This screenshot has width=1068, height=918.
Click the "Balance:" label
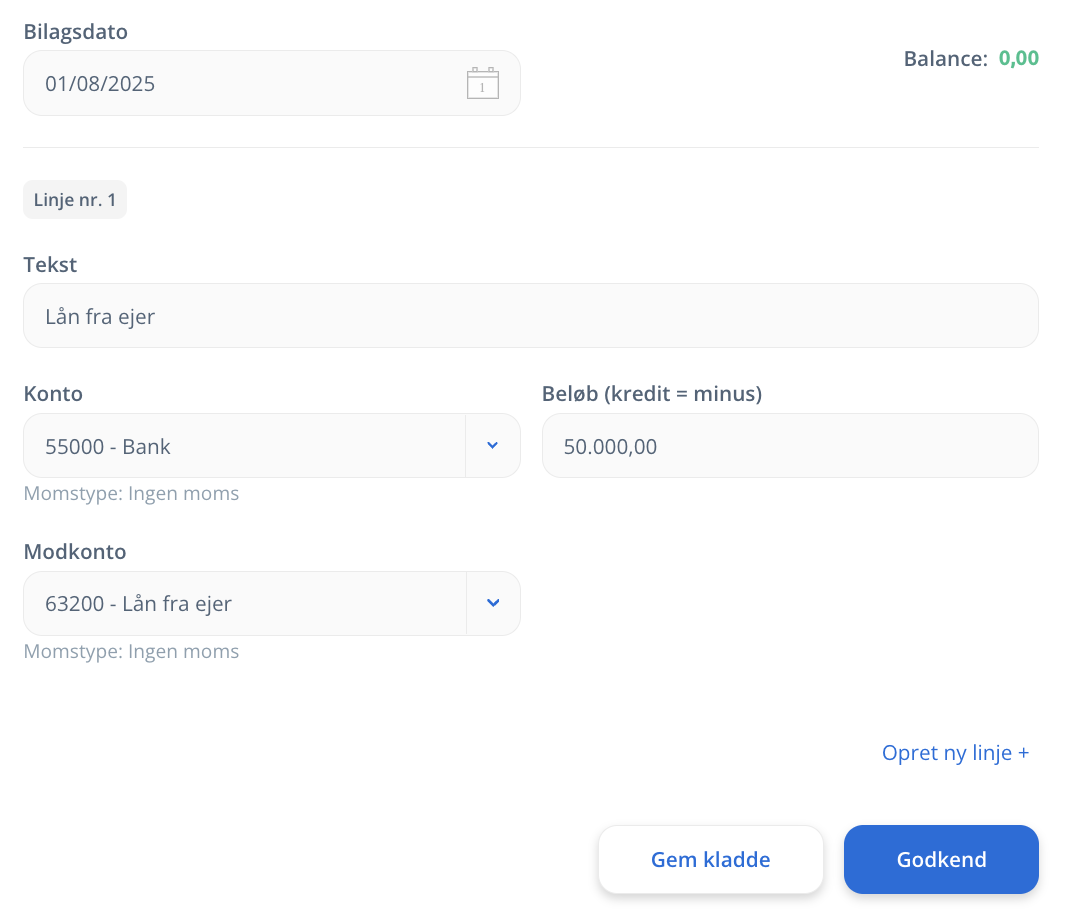[x=945, y=59]
